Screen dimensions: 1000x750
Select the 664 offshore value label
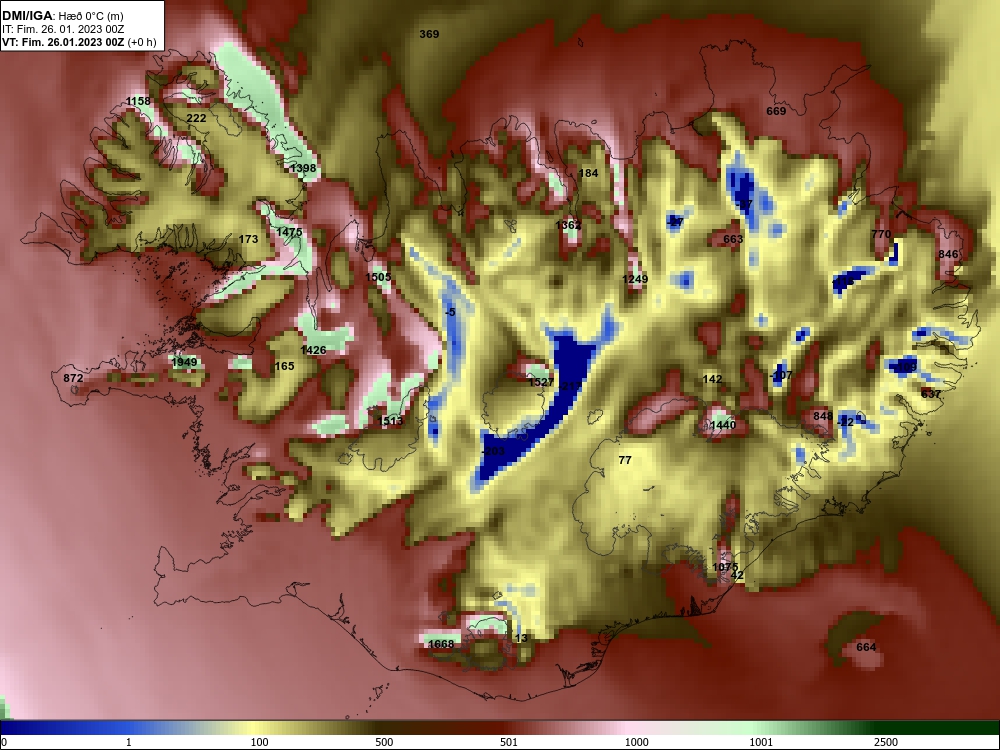click(x=866, y=647)
